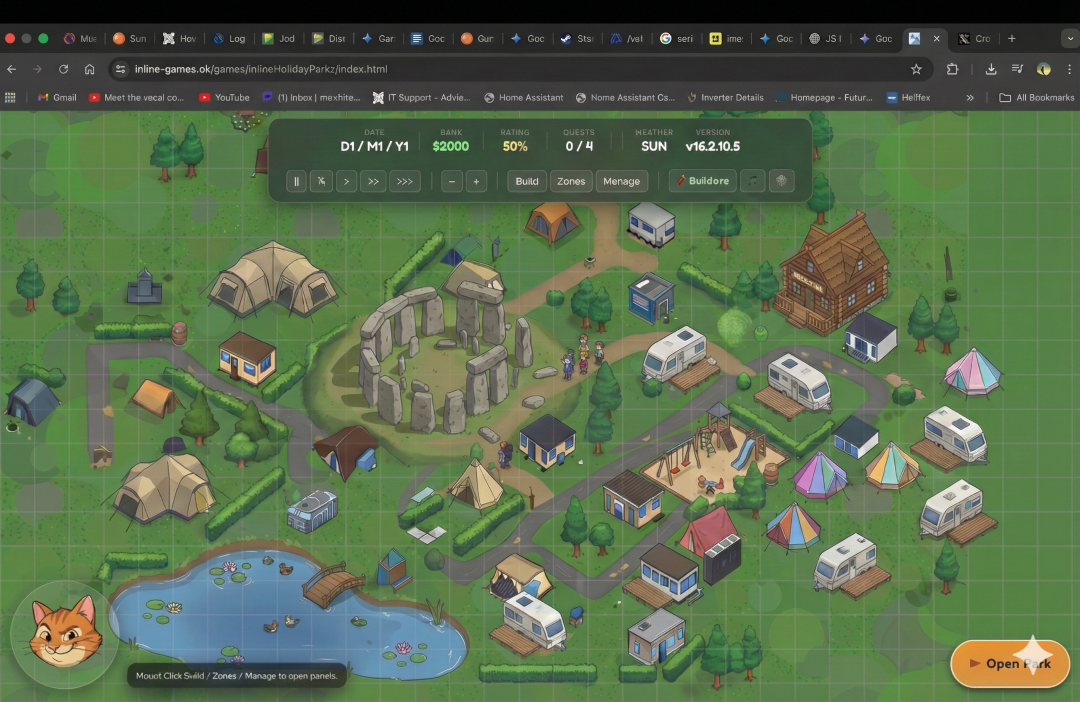
Task: Select the fastest triple-arrow game speed
Action: [404, 181]
